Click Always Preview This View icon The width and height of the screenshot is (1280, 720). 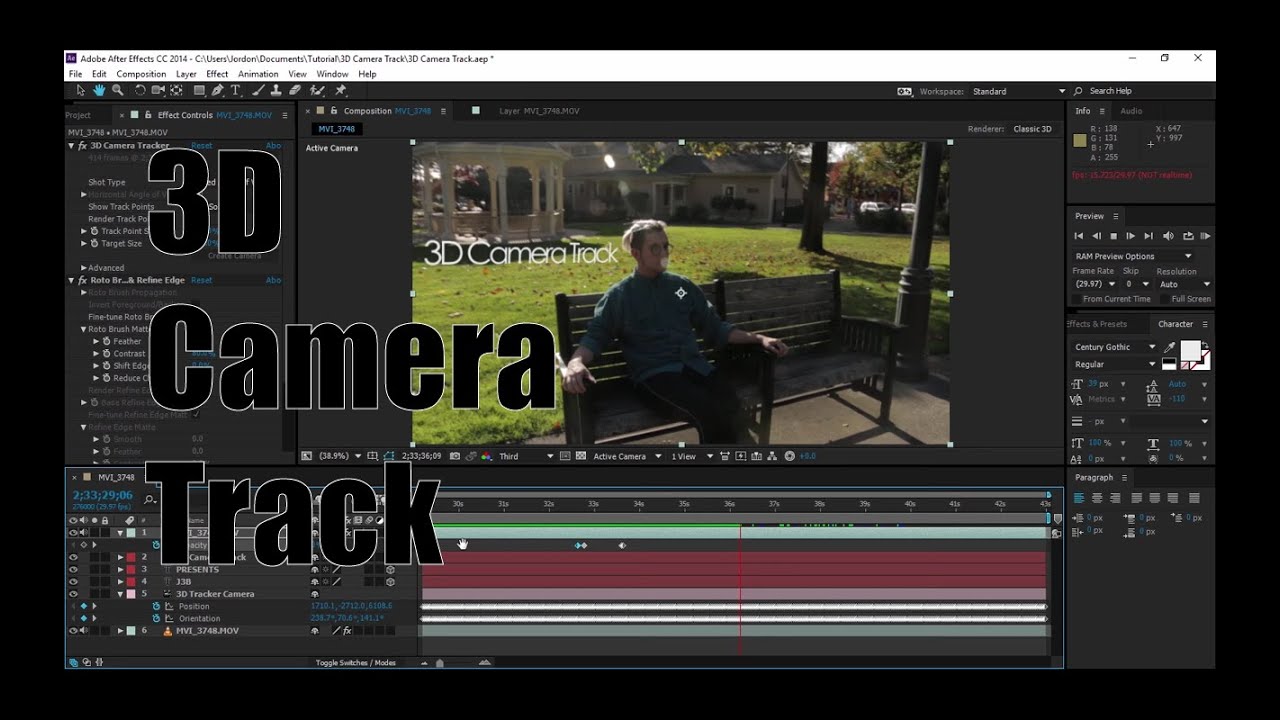[306, 456]
